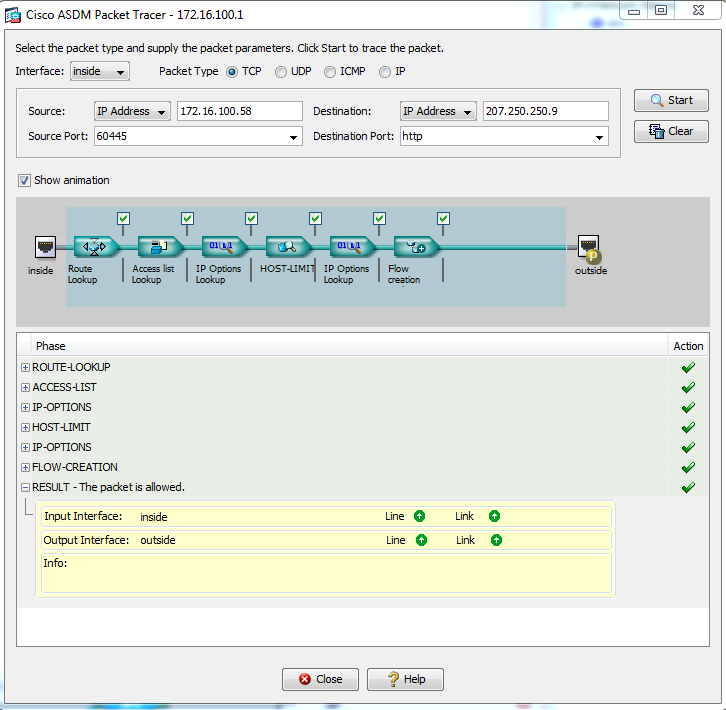Screen dimensions: 726x710
Task: Open Source IP Address type dropdown
Action: point(132,111)
